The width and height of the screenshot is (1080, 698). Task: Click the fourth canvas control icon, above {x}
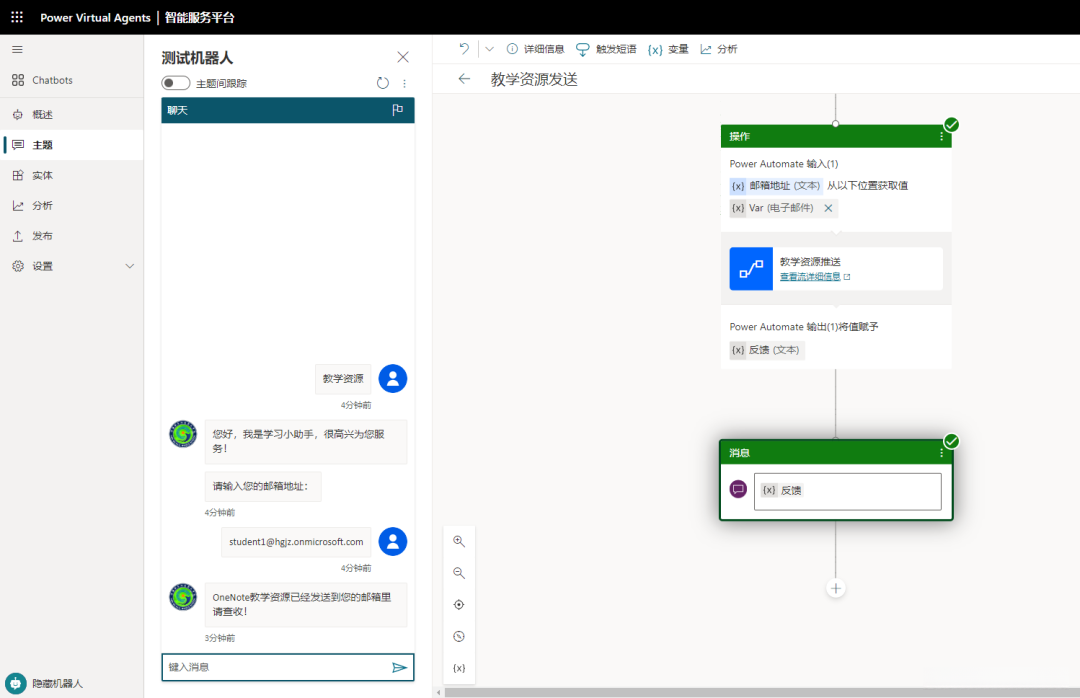pos(459,637)
